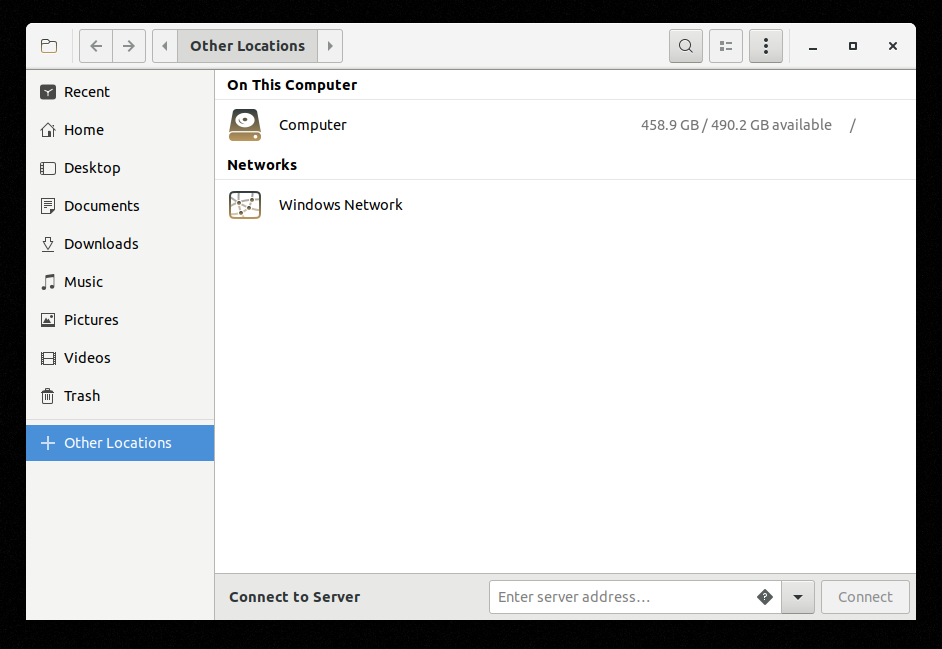Screen dimensions: 942x649
Task: Click the Home house icon
Action: pos(48,130)
